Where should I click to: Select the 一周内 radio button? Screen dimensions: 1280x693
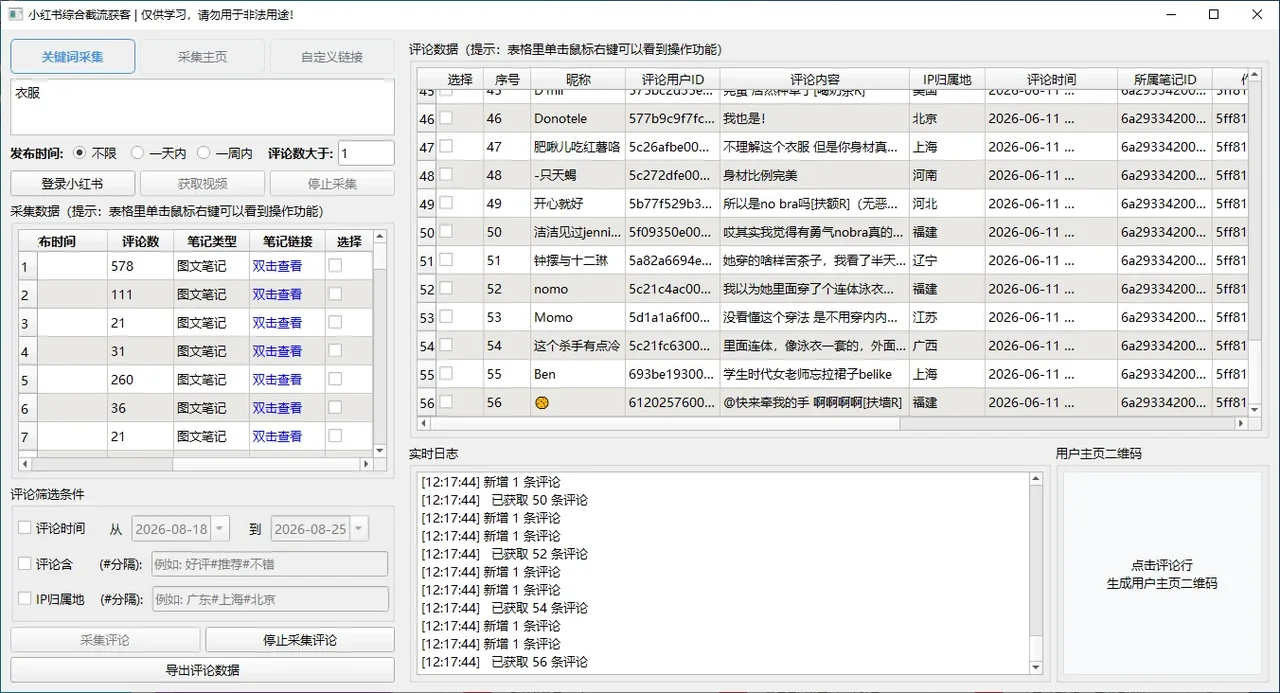click(204, 153)
